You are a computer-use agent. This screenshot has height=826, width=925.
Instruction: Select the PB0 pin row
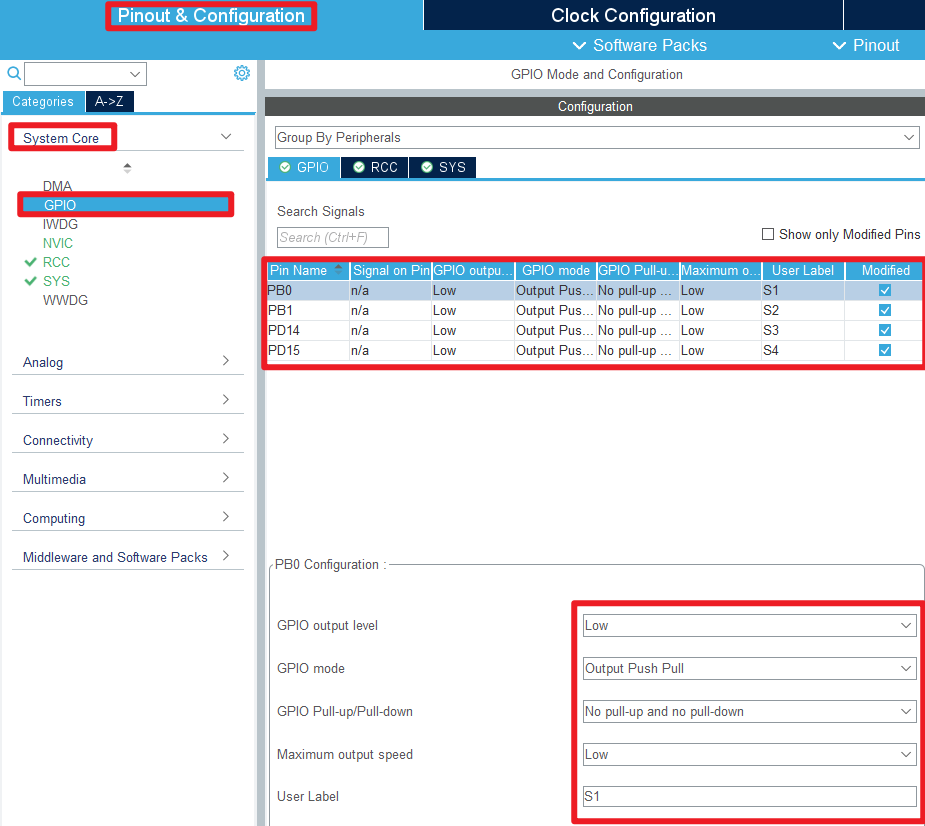(x=594, y=290)
